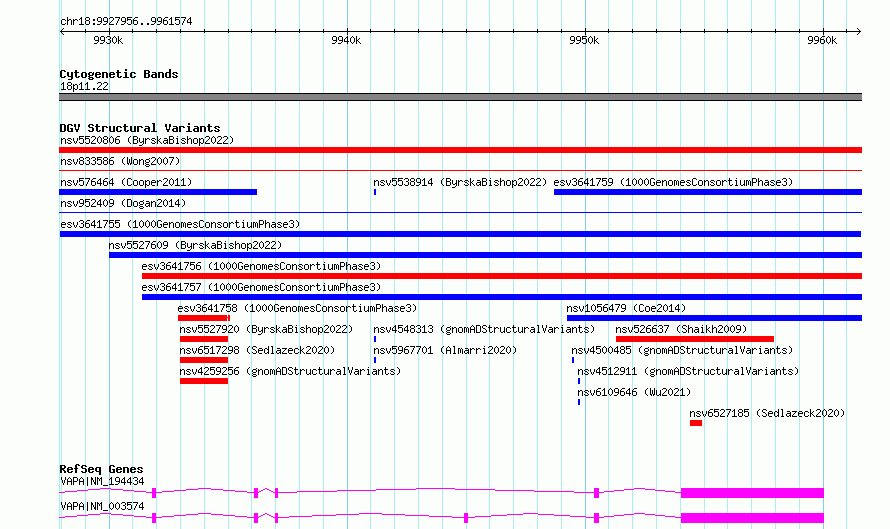This screenshot has height=529, width=890.
Task: Click the nsv5527609 (ByrskaBishop2022) label
Action: coord(195,245)
